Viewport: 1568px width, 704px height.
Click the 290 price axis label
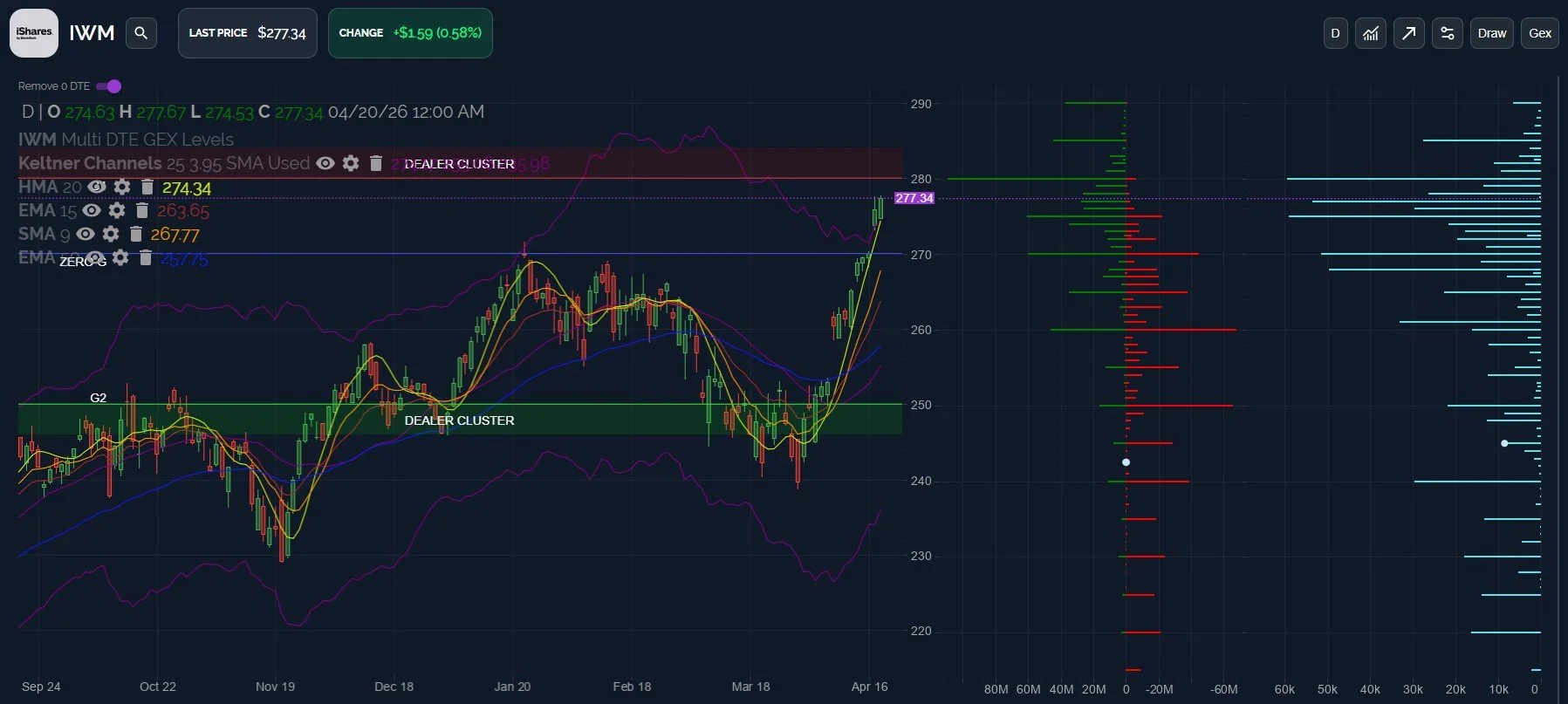point(921,104)
